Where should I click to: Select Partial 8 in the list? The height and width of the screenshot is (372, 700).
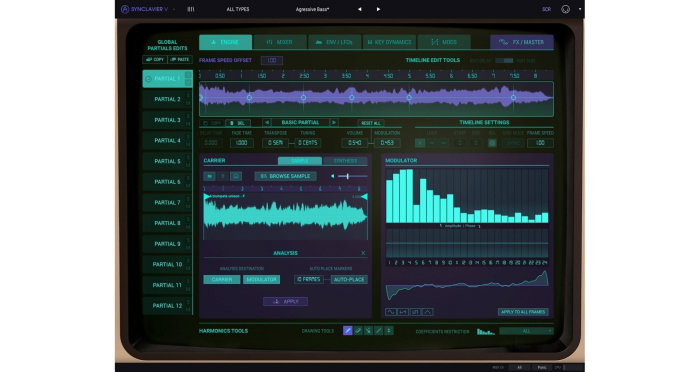167,223
